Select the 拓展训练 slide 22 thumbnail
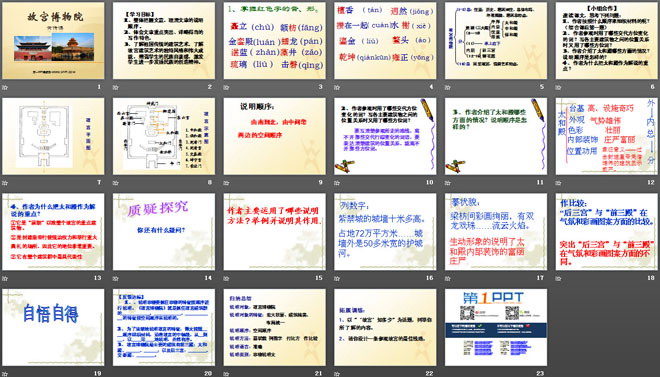The width and height of the screenshot is (660, 377). pyautogui.click(x=385, y=327)
